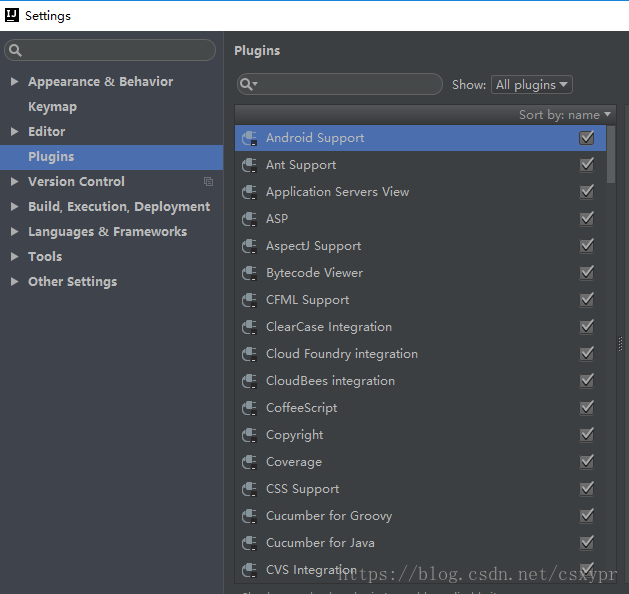
Task: Disable the ASP plugin checkbox
Action: (x=586, y=219)
